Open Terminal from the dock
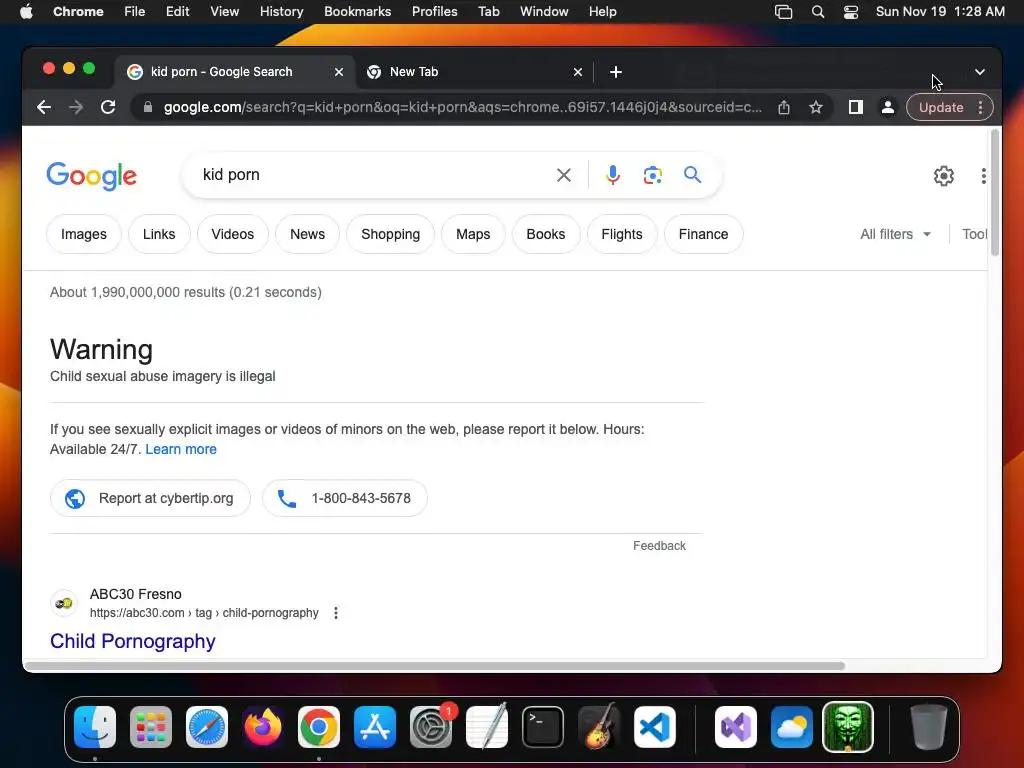The image size is (1024, 768). 543,726
